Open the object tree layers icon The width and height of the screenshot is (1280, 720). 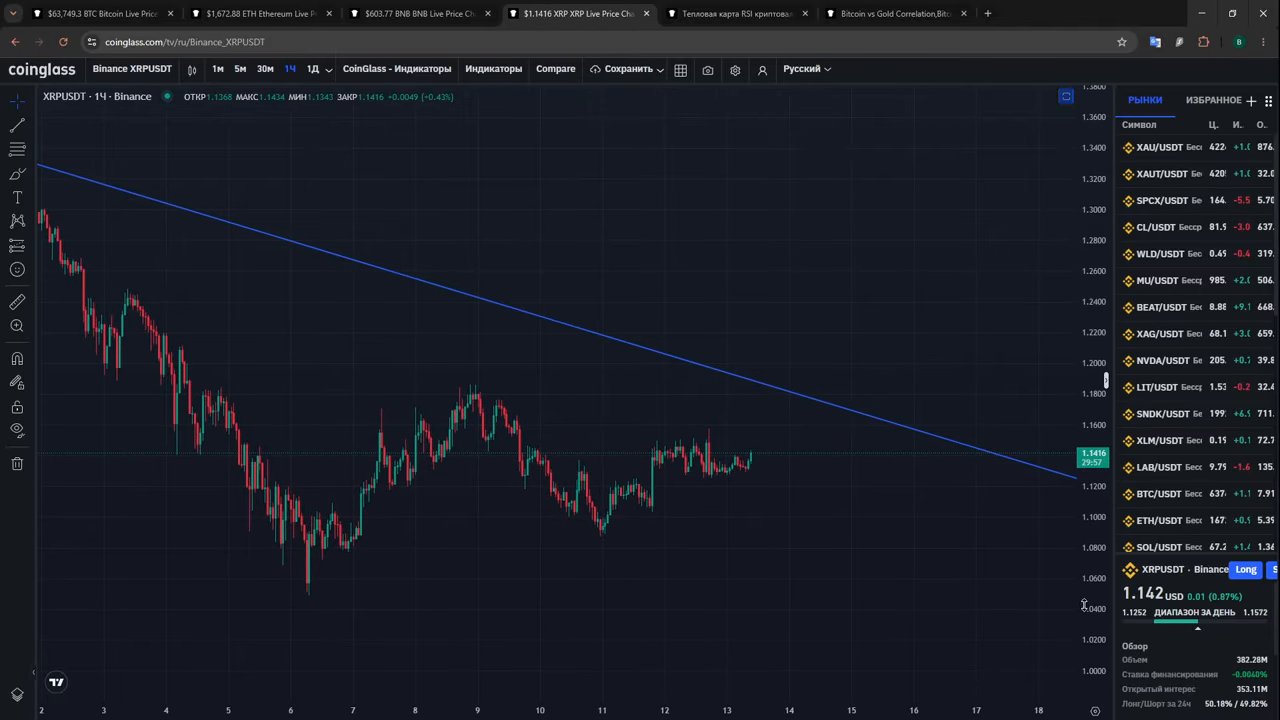pyautogui.click(x=17, y=695)
